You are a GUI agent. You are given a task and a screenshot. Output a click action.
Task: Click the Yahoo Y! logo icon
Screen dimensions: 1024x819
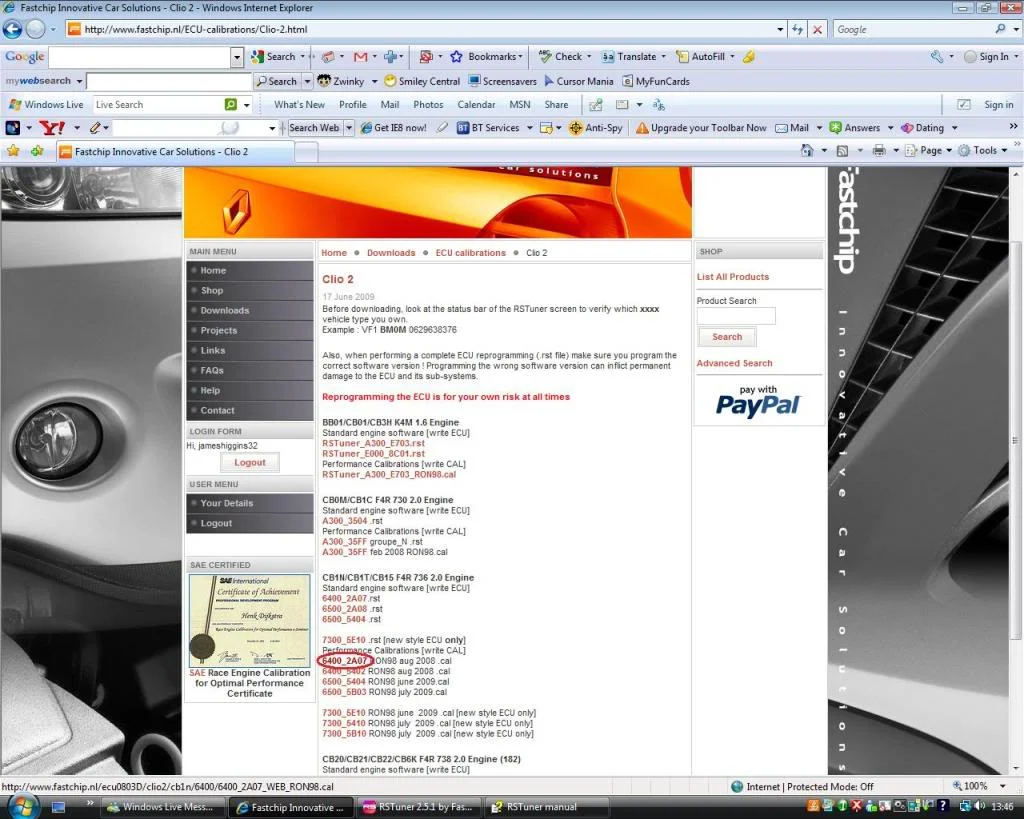pos(52,128)
